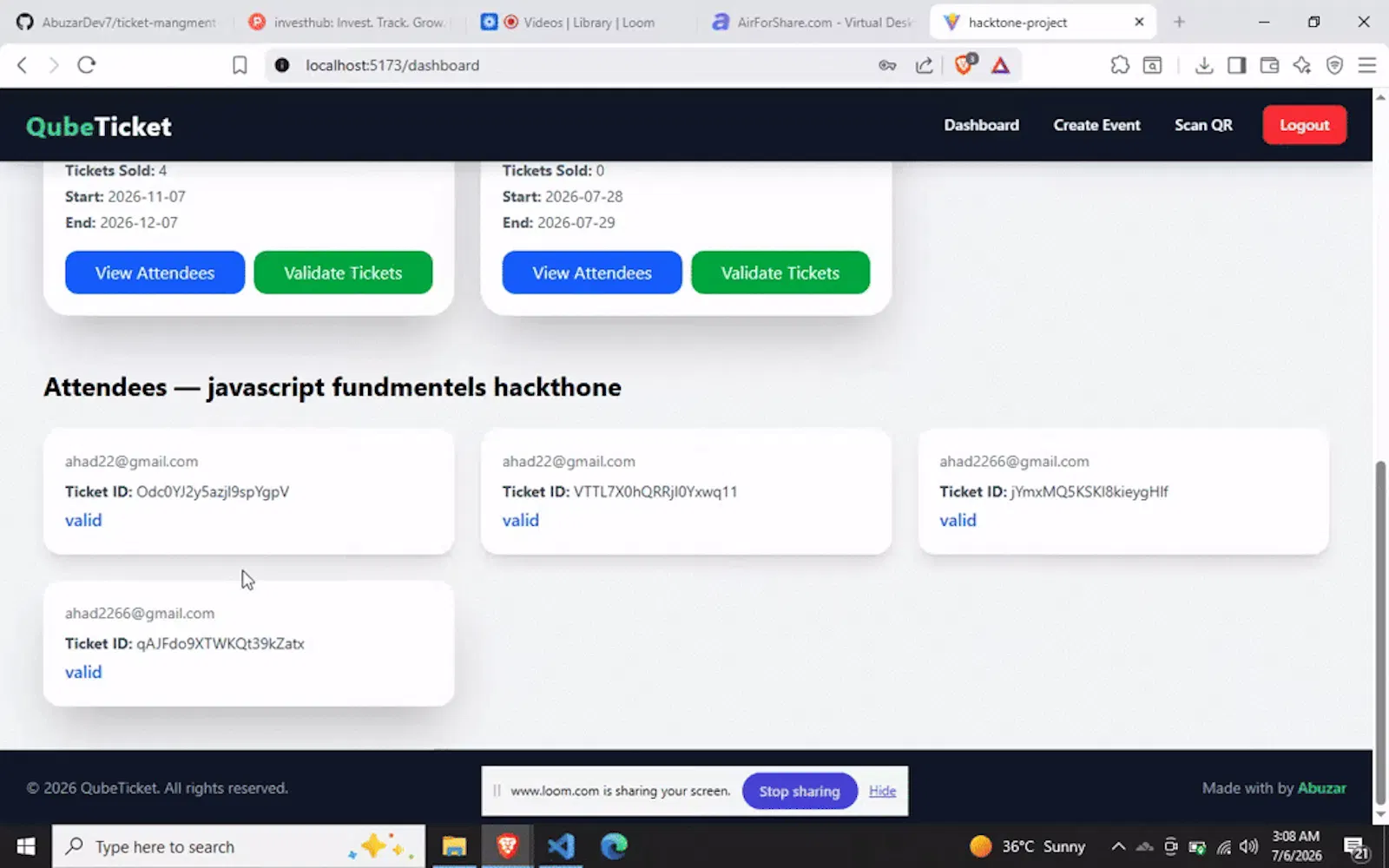The height and width of the screenshot is (868, 1389).
Task: Click 'valid' status under ticket qAJFdo9XTWKQt39kZatx
Action: point(83,672)
